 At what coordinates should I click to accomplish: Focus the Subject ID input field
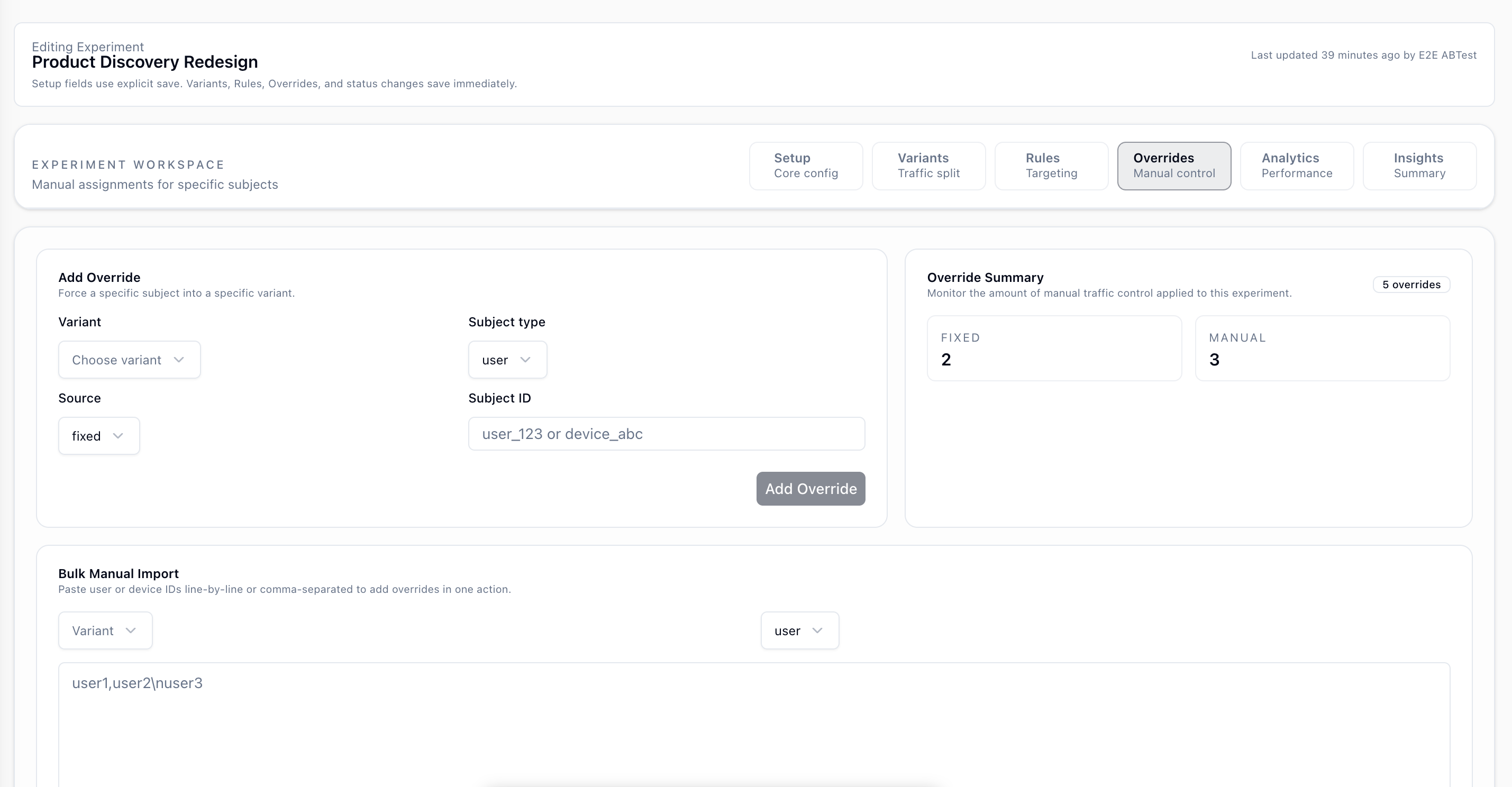666,434
